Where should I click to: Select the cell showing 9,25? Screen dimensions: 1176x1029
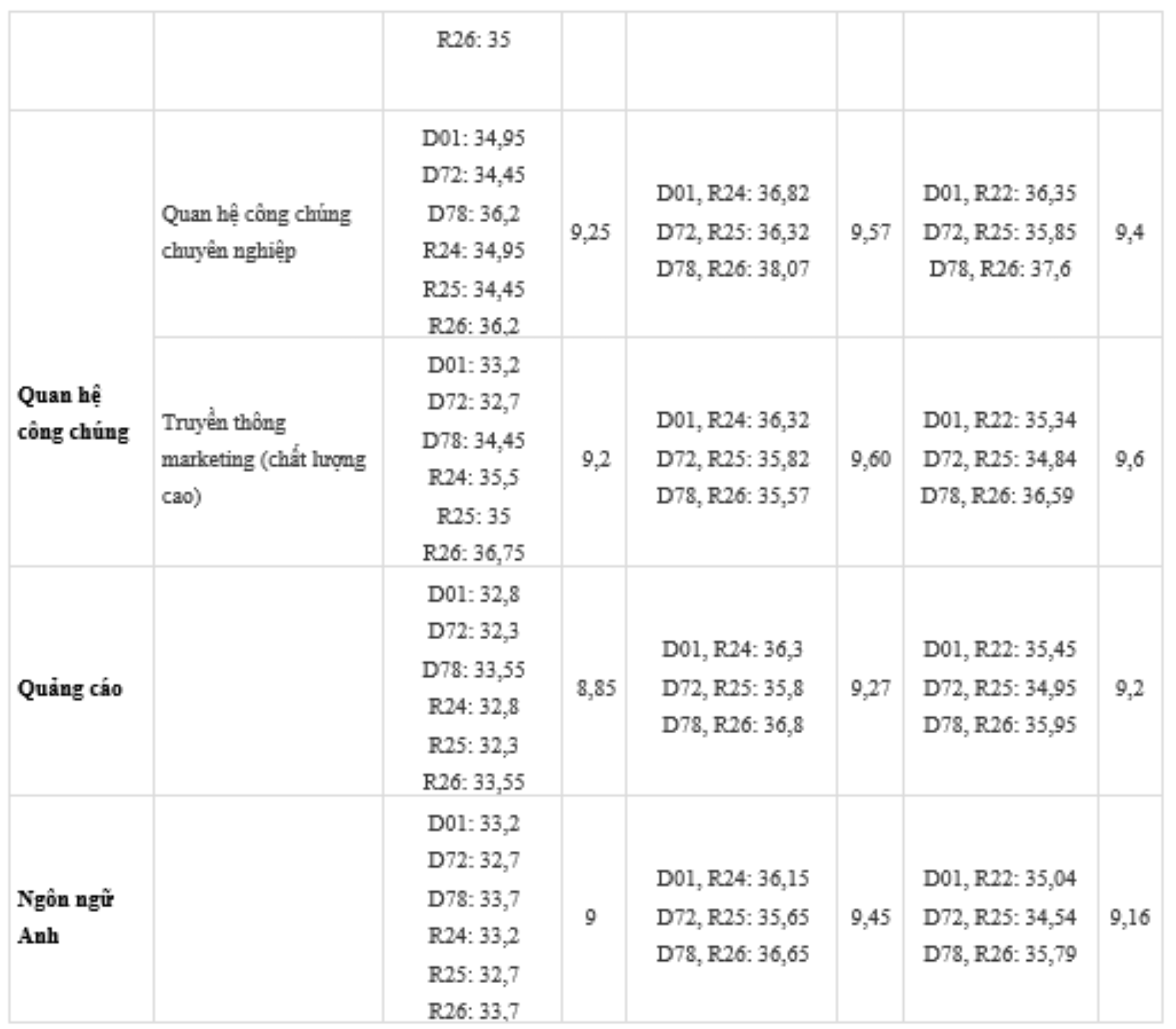[590, 232]
